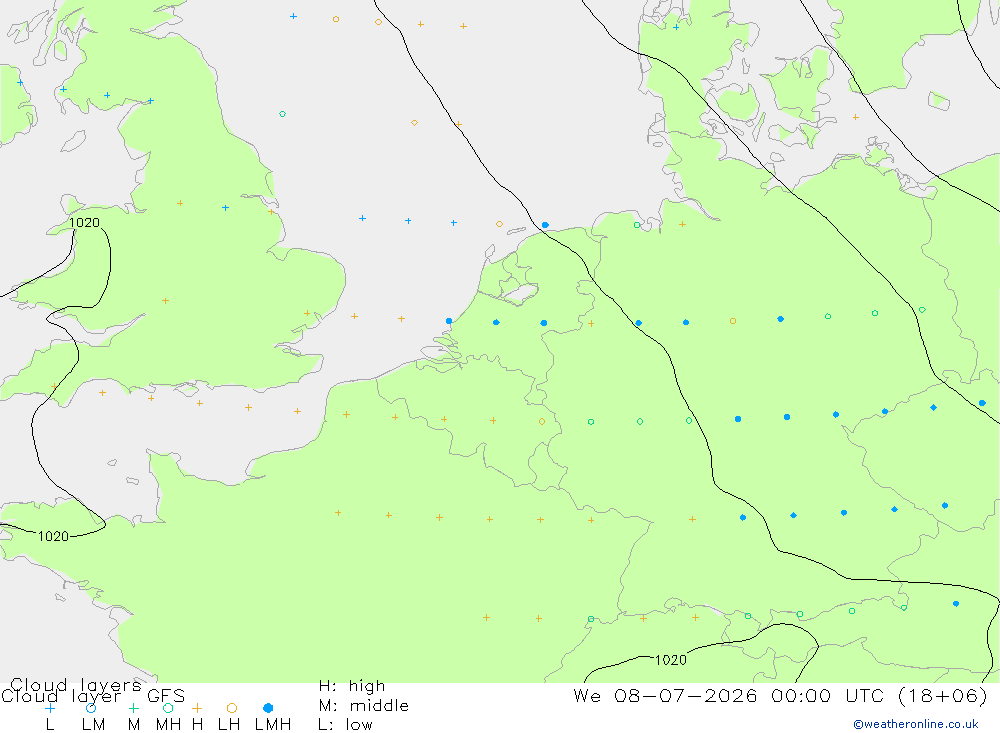Click the 'GFS' model label
Viewport: 1000px width, 733px height.
tap(166, 696)
